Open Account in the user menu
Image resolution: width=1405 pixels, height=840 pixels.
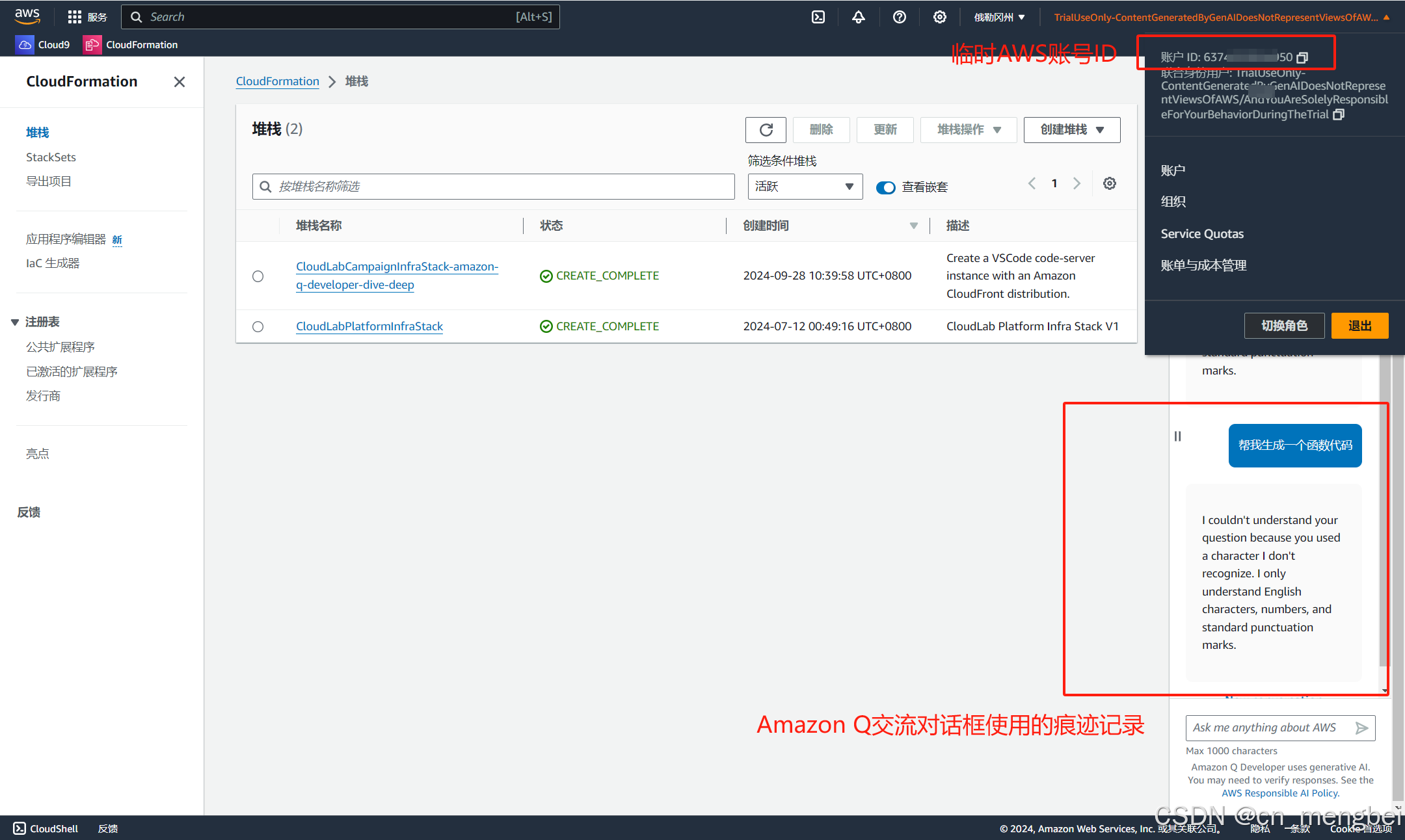[1173, 170]
